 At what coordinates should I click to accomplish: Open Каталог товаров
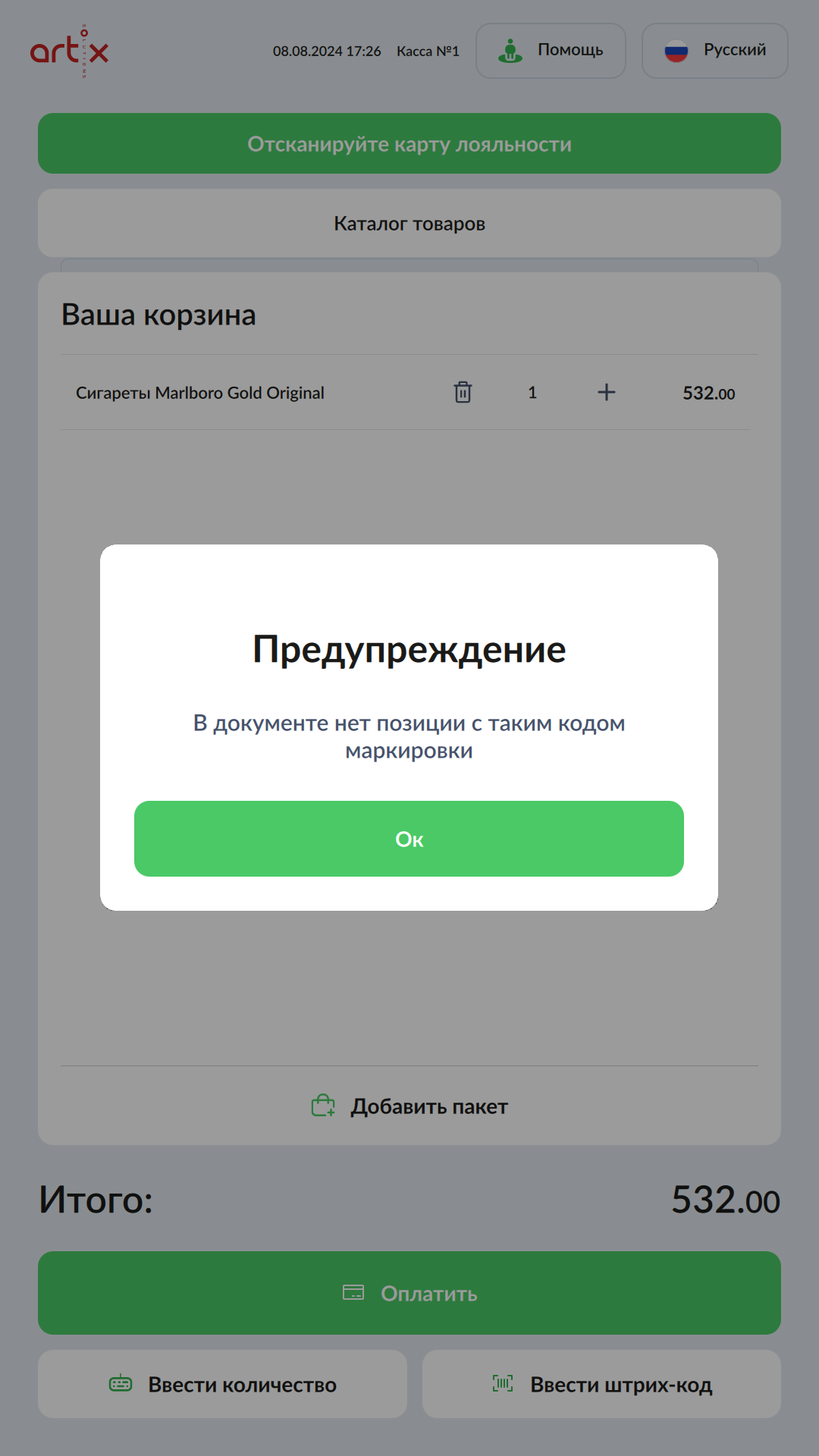click(409, 223)
